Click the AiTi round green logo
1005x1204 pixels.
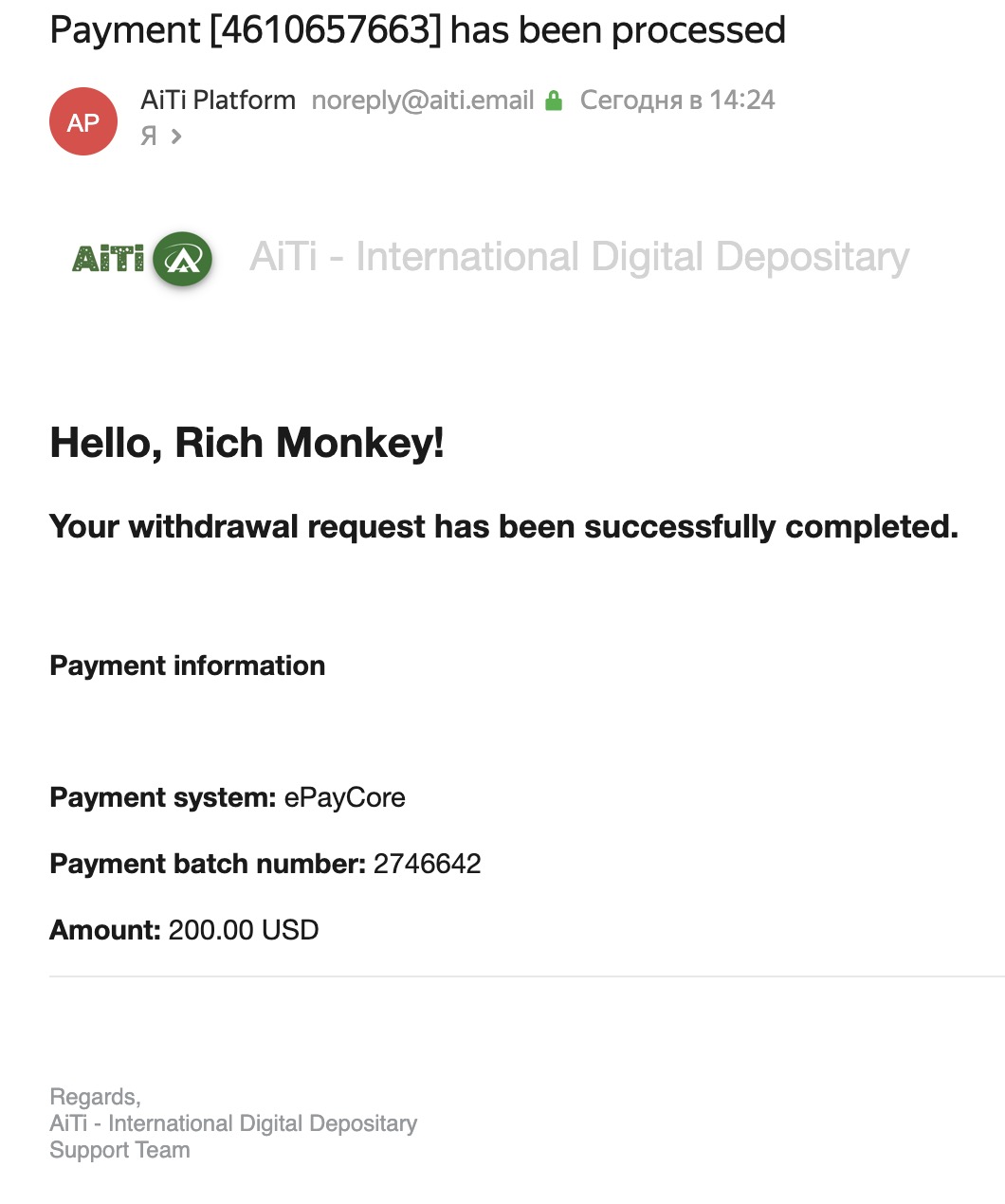tap(182, 258)
